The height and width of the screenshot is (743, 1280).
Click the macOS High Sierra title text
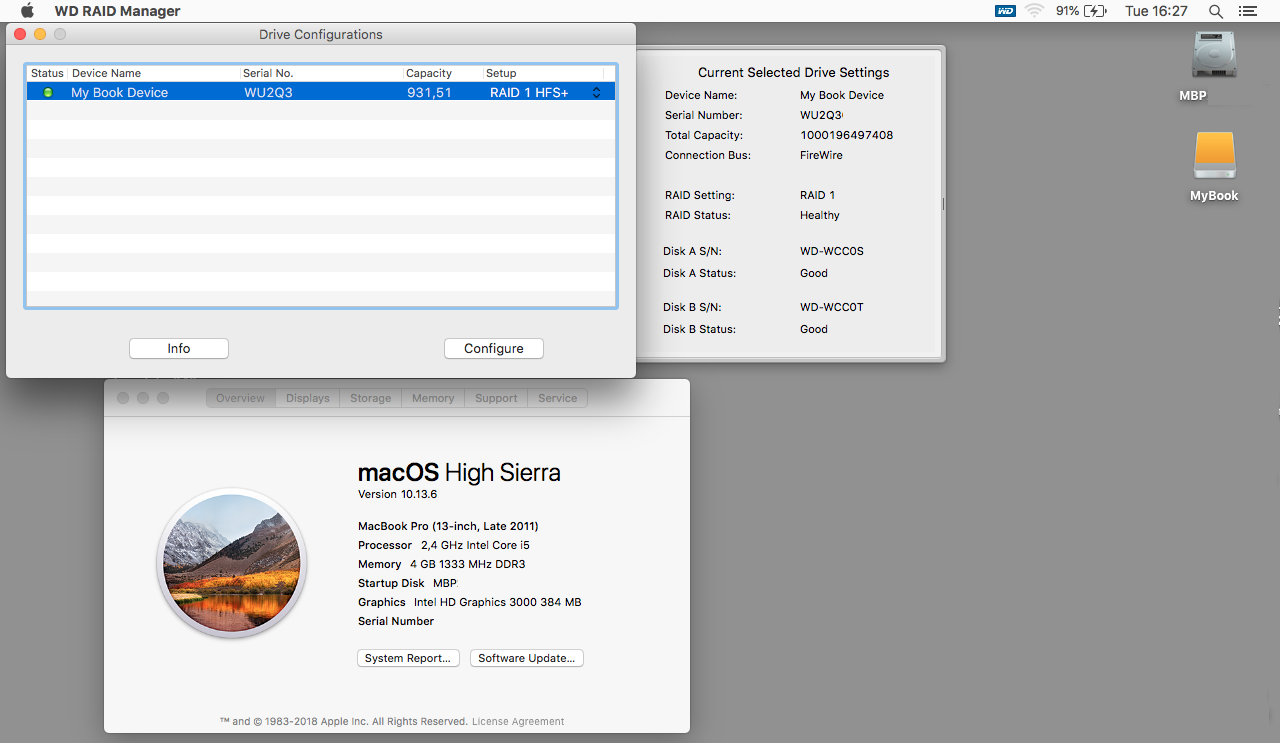[459, 472]
